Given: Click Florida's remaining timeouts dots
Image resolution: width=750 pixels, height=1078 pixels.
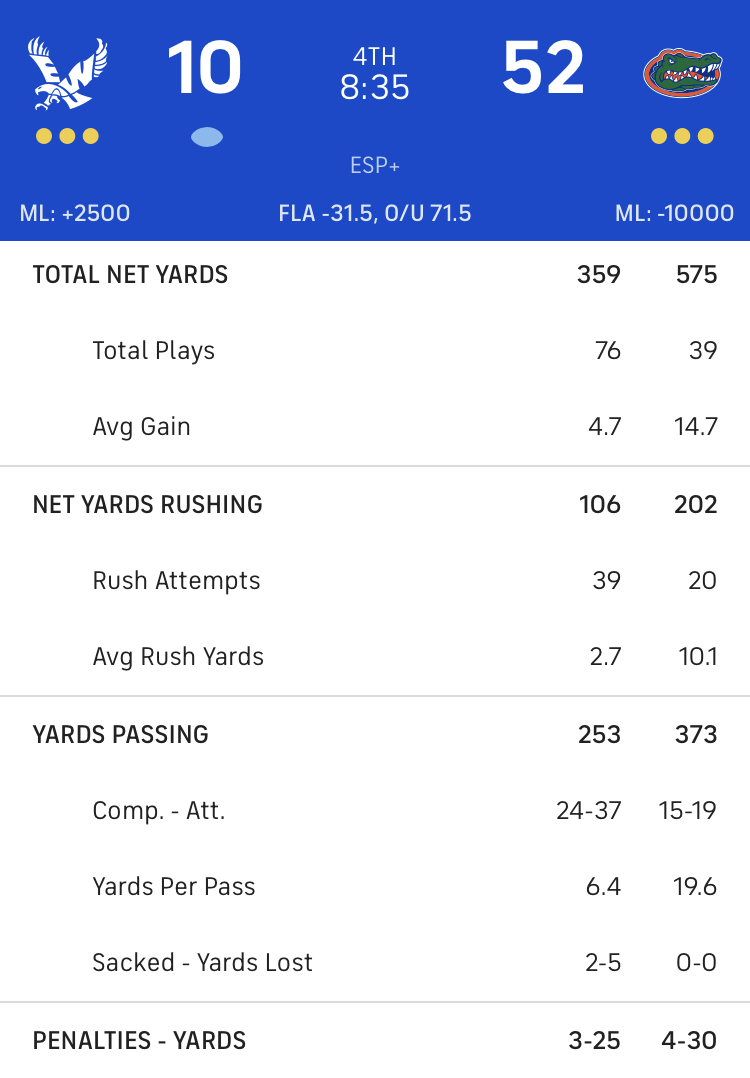Looking at the screenshot, I should [682, 136].
